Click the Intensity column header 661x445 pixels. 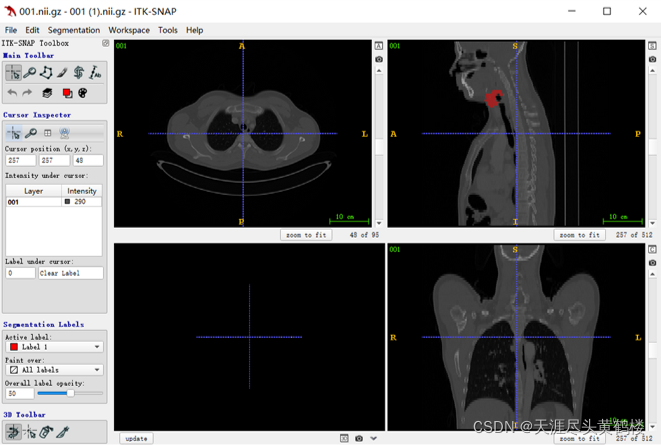pyautogui.click(x=82, y=191)
